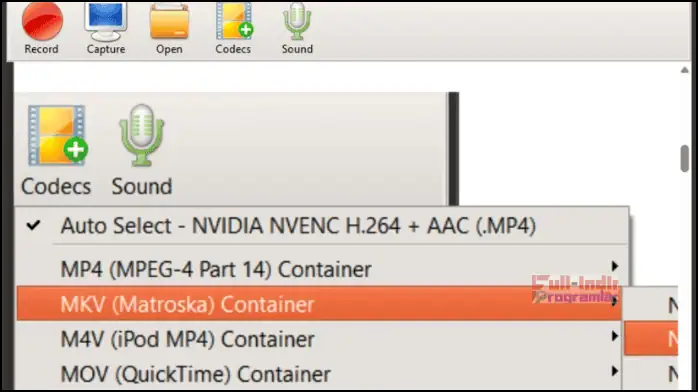Click the large Codecs film icon

pyautogui.click(x=57, y=136)
